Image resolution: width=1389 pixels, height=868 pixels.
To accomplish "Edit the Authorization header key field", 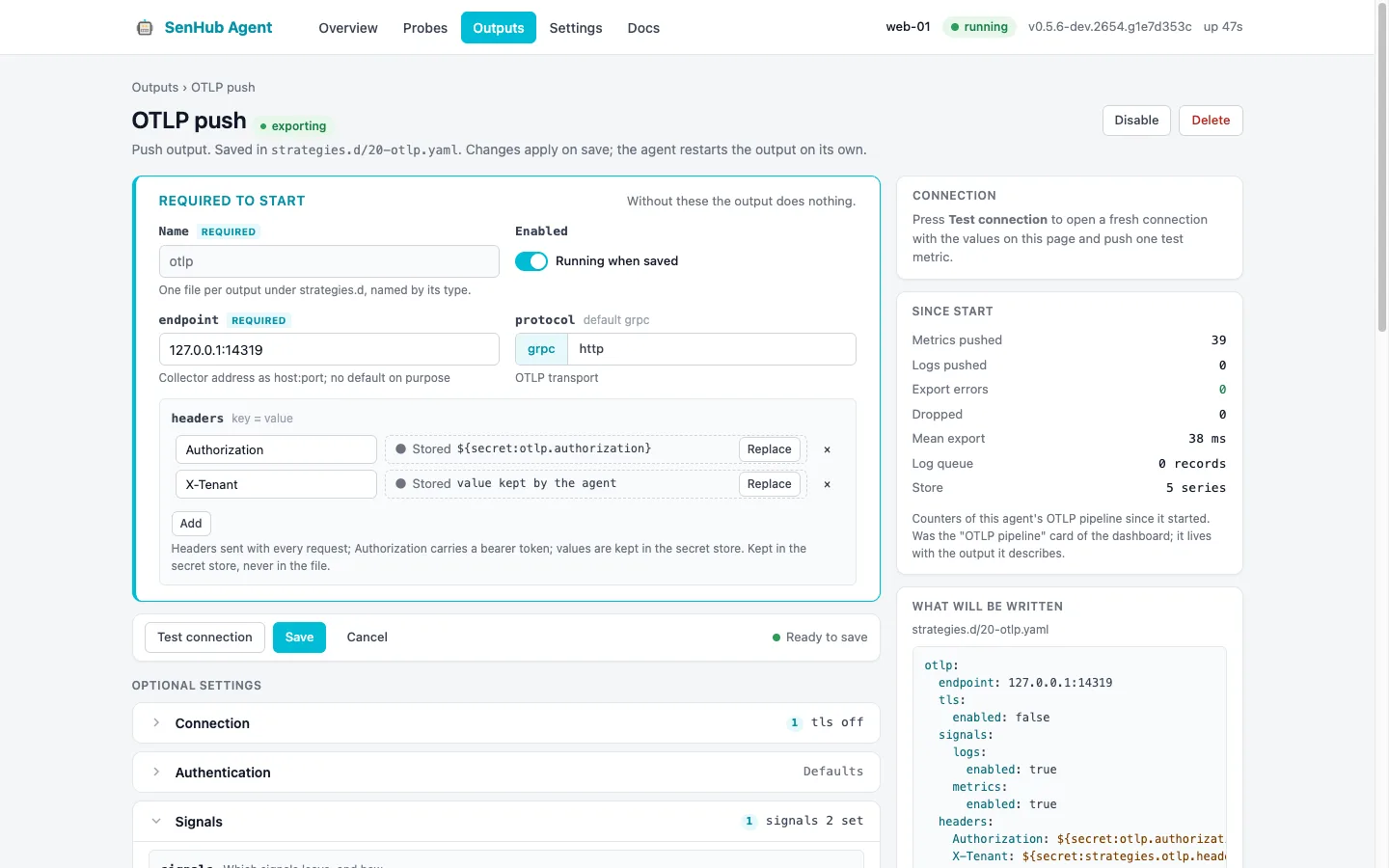I will click(276, 449).
